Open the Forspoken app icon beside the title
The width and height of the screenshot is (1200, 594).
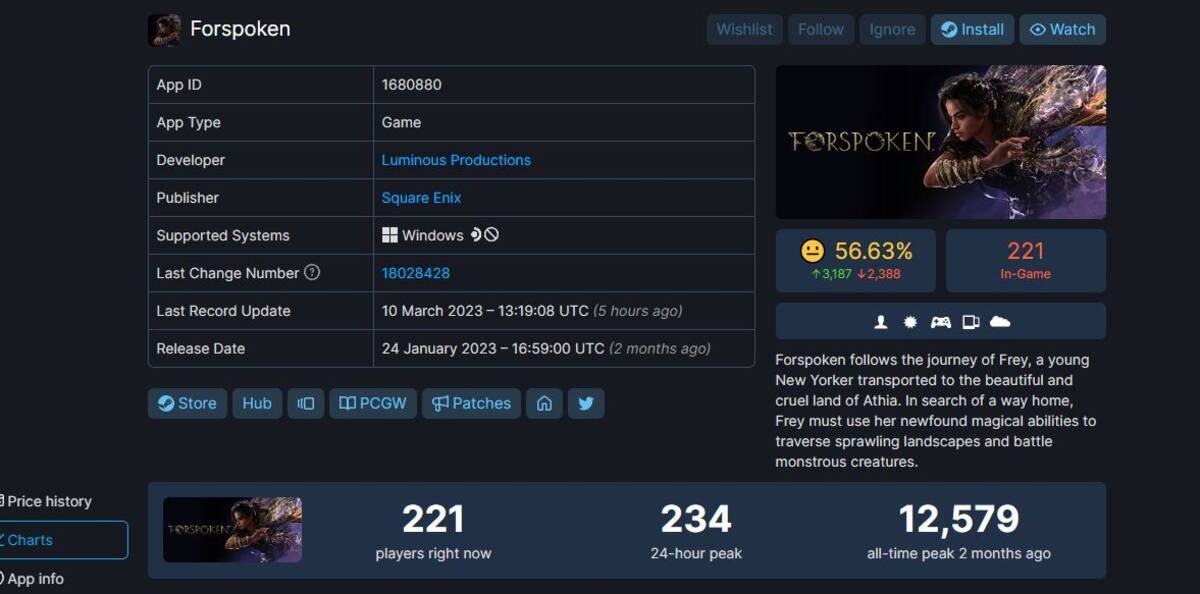[164, 30]
